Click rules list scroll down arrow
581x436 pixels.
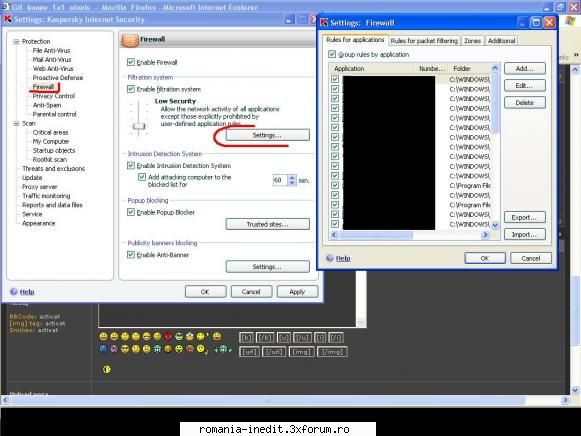pos(495,225)
